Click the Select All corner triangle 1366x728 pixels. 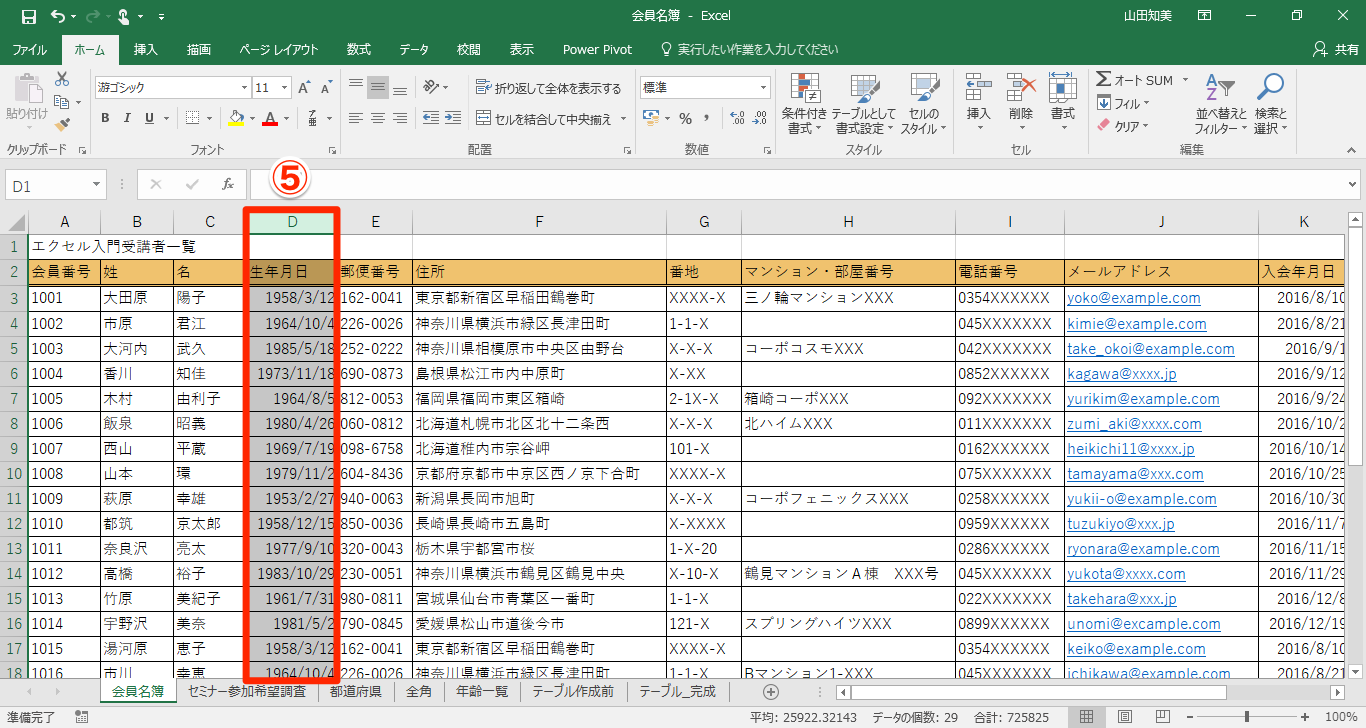tap(14, 222)
